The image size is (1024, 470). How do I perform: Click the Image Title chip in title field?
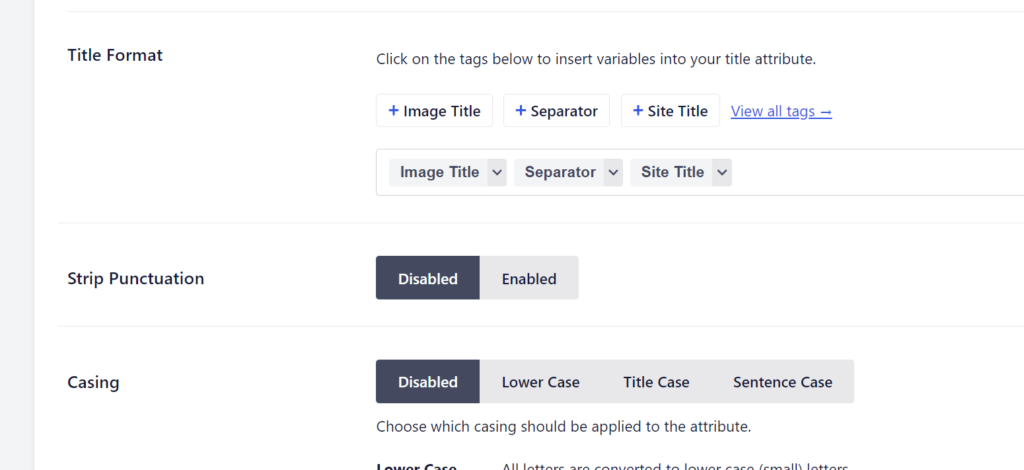(439, 172)
